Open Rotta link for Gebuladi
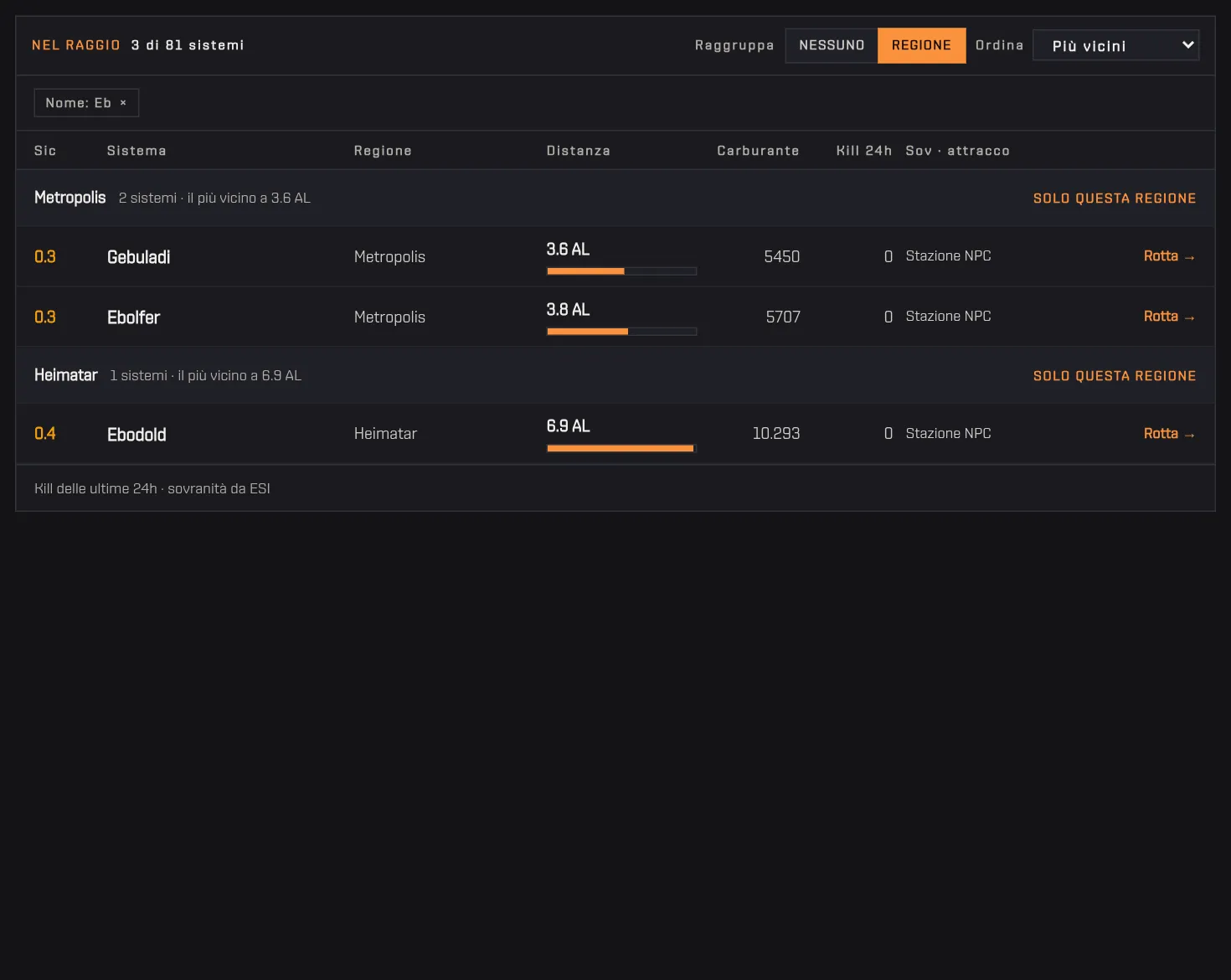This screenshot has height=980, width=1231. (1169, 256)
